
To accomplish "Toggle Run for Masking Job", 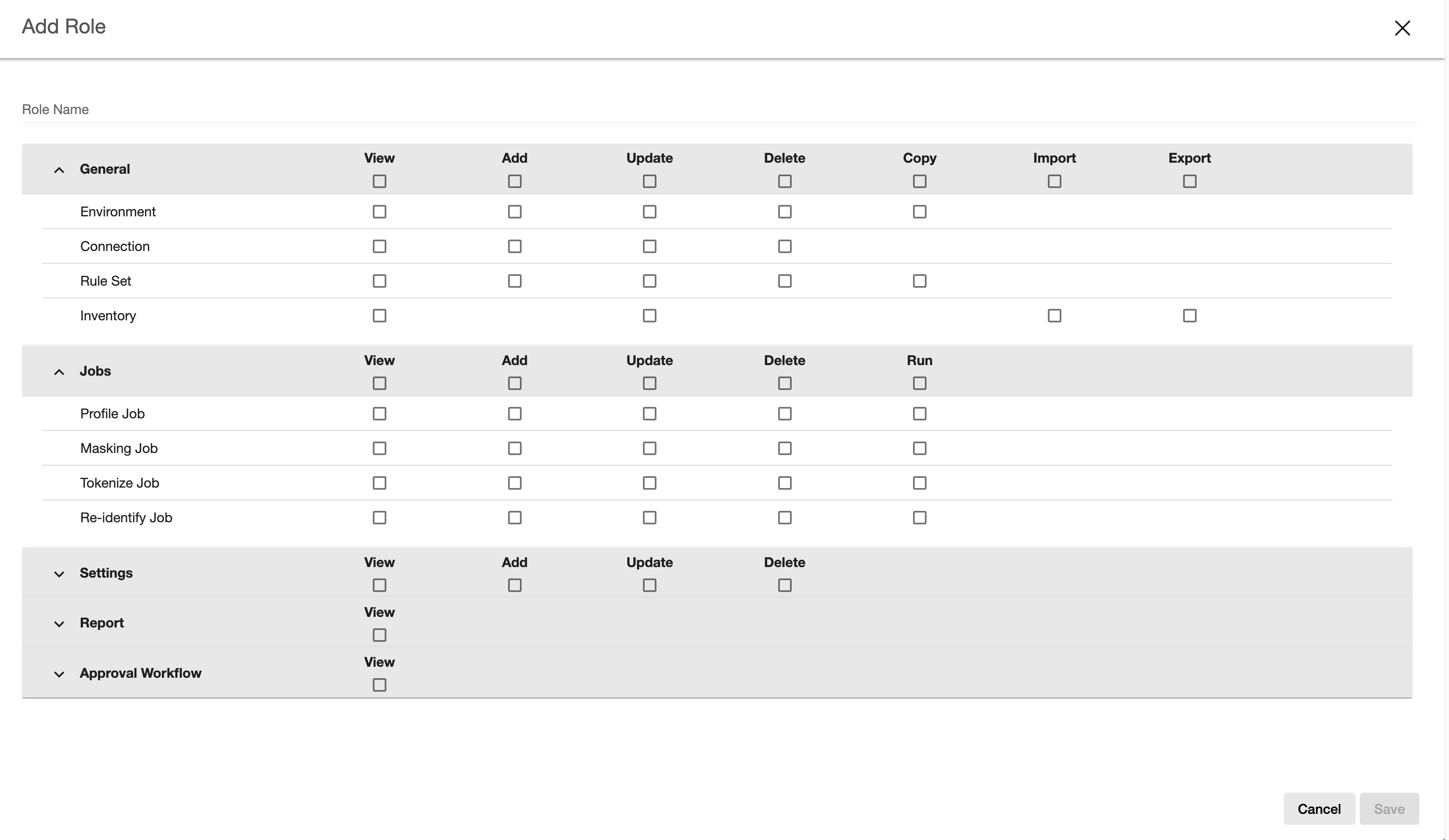I will tap(919, 448).
